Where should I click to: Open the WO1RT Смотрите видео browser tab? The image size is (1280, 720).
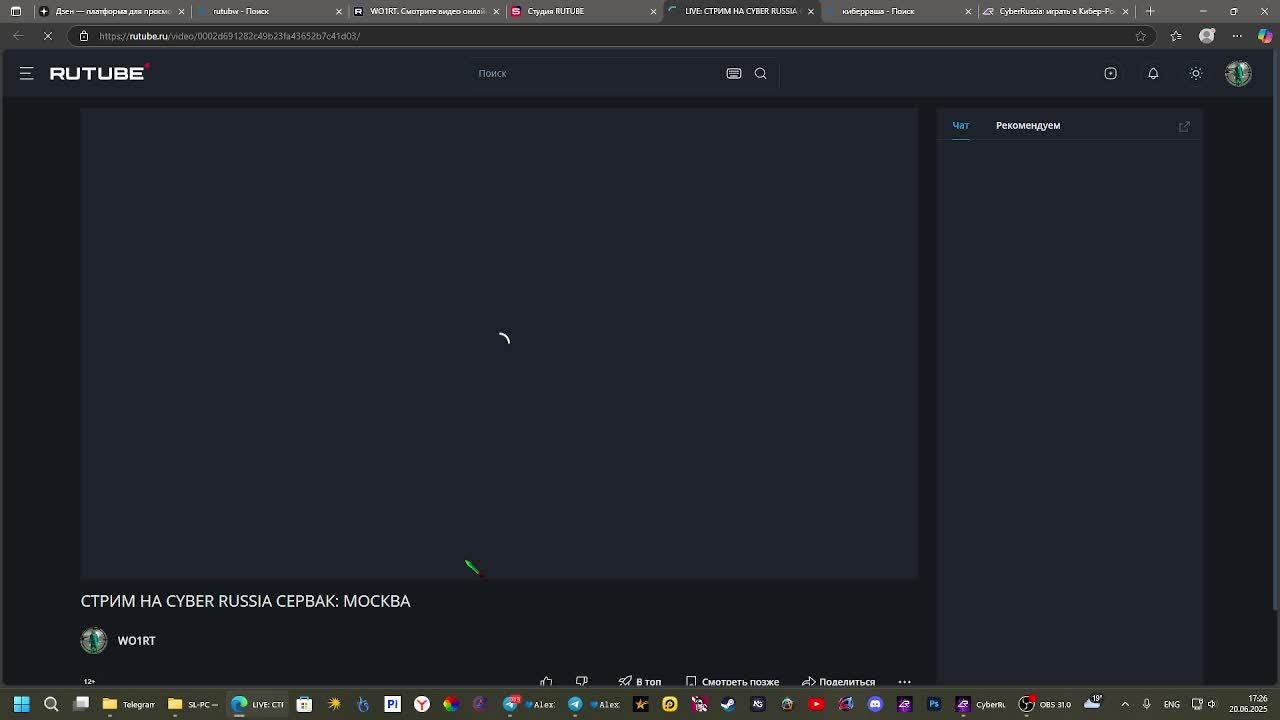coord(427,11)
